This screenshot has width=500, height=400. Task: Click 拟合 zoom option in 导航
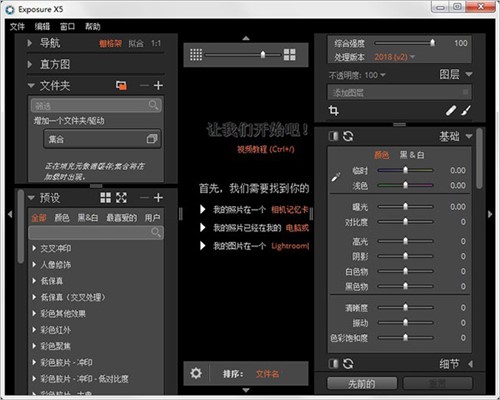[x=136, y=43]
